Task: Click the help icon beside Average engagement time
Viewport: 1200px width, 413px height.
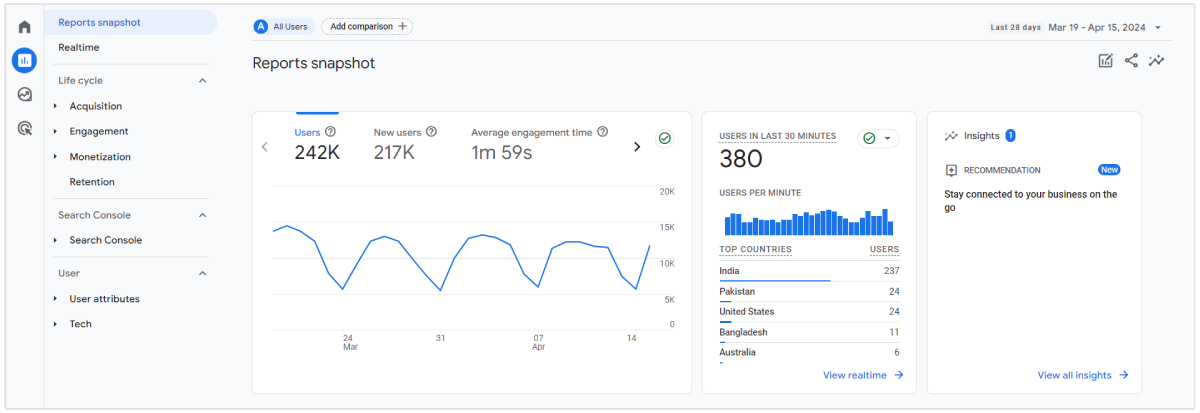Action: click(602, 131)
